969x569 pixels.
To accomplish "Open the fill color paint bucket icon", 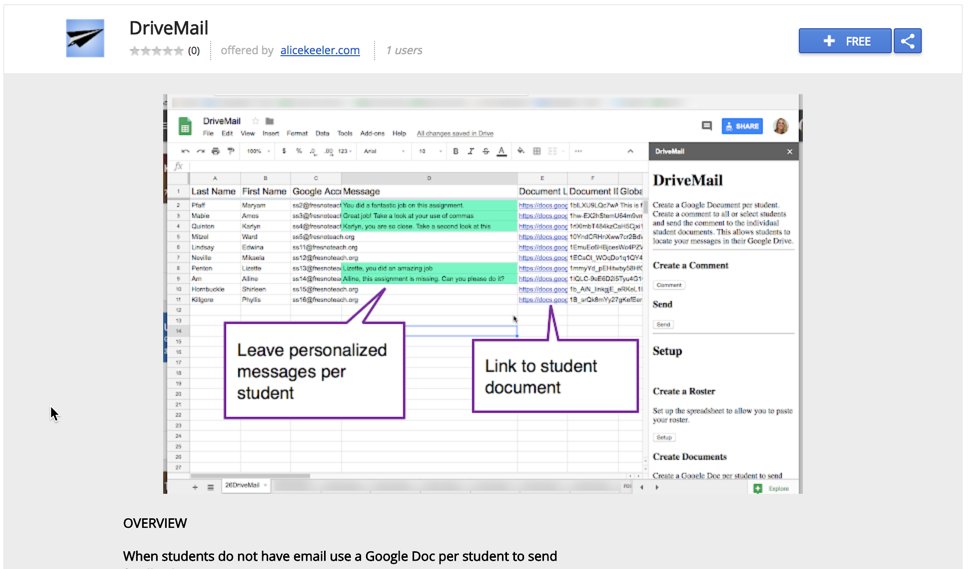I will tap(521, 151).
